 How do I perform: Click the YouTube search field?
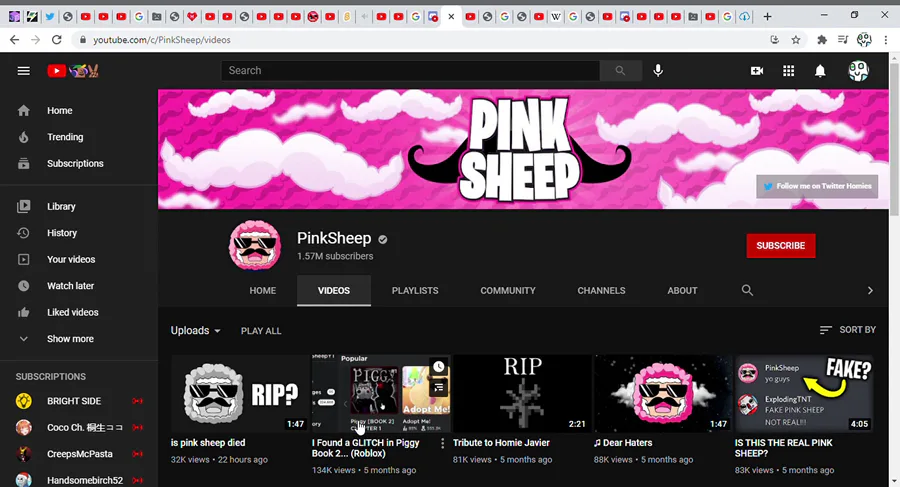410,71
